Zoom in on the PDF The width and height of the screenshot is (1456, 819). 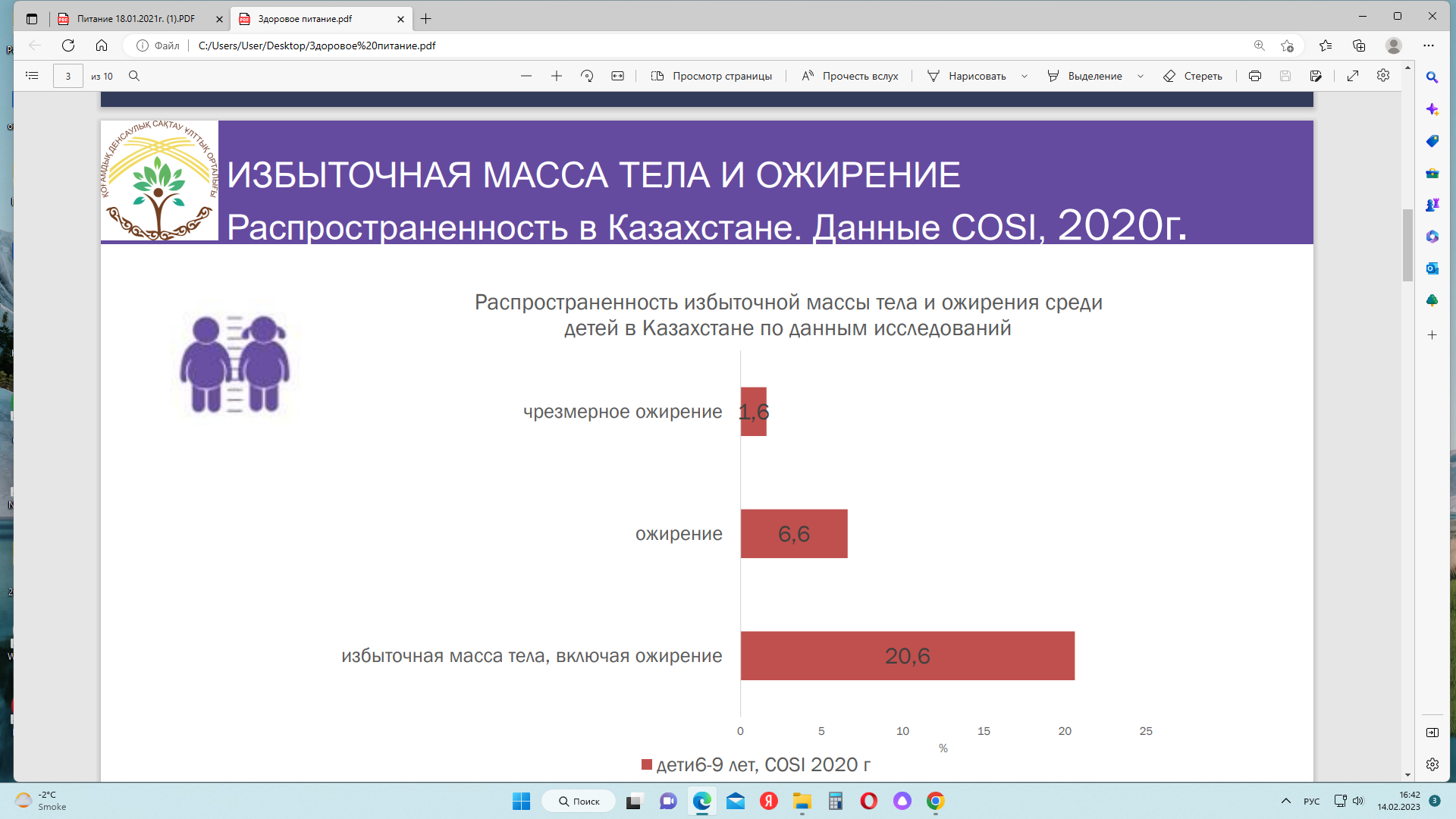pos(557,76)
